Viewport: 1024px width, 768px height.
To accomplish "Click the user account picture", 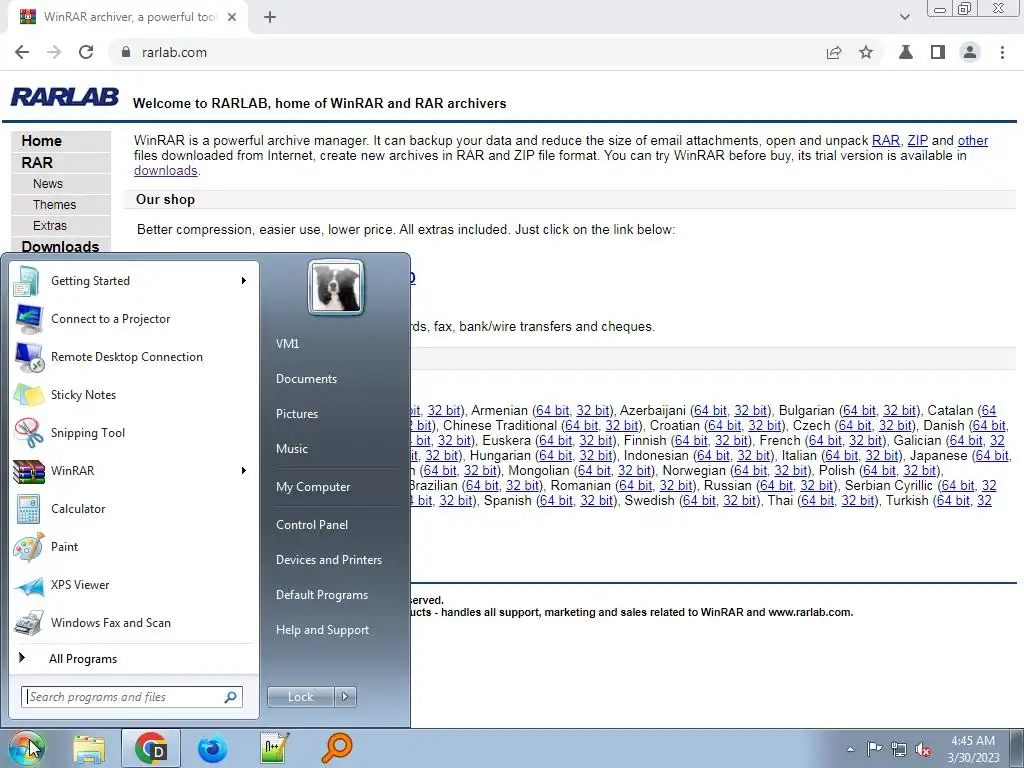I will tap(336, 287).
